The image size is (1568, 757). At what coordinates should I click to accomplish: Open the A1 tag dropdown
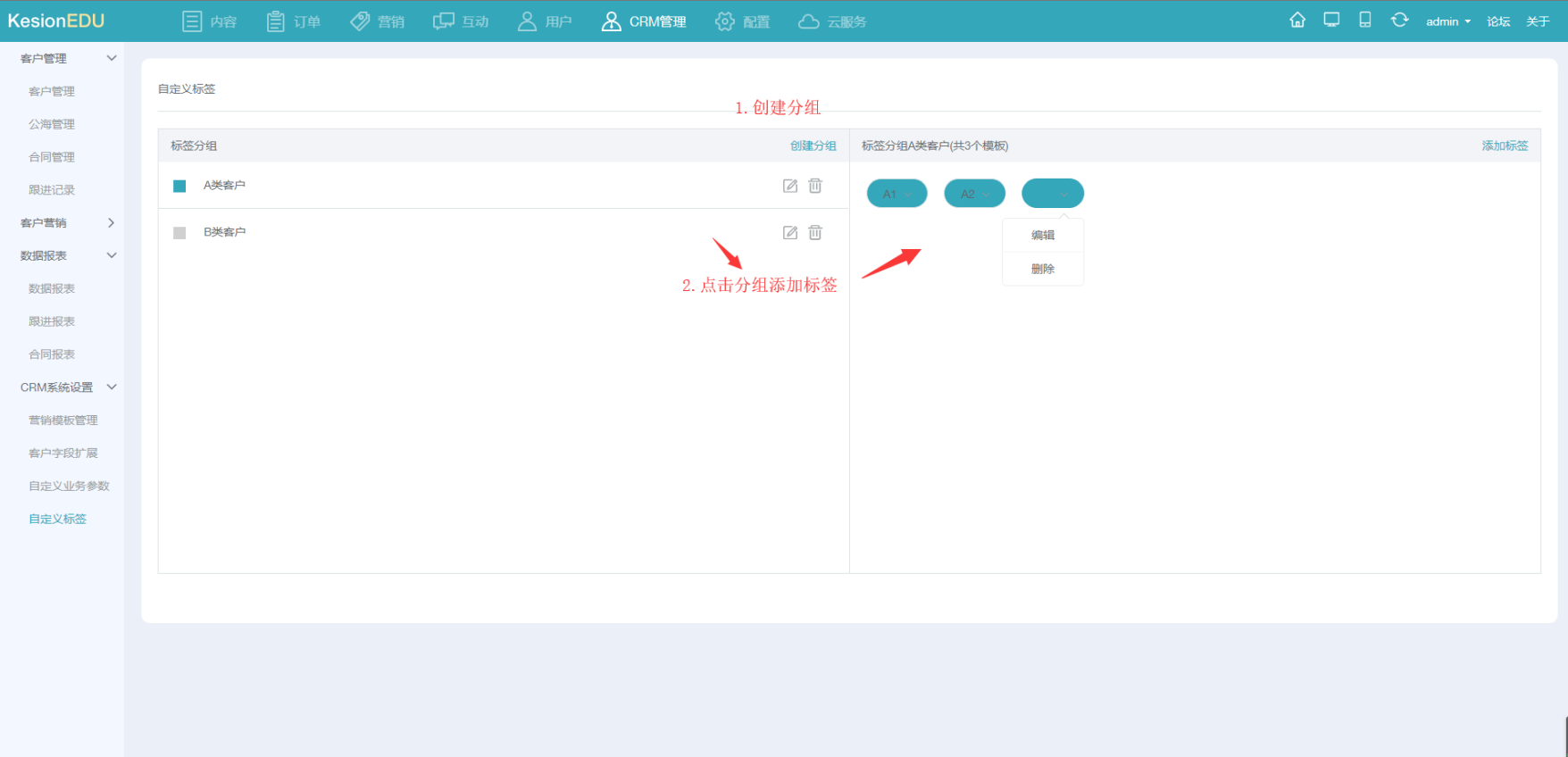[897, 194]
